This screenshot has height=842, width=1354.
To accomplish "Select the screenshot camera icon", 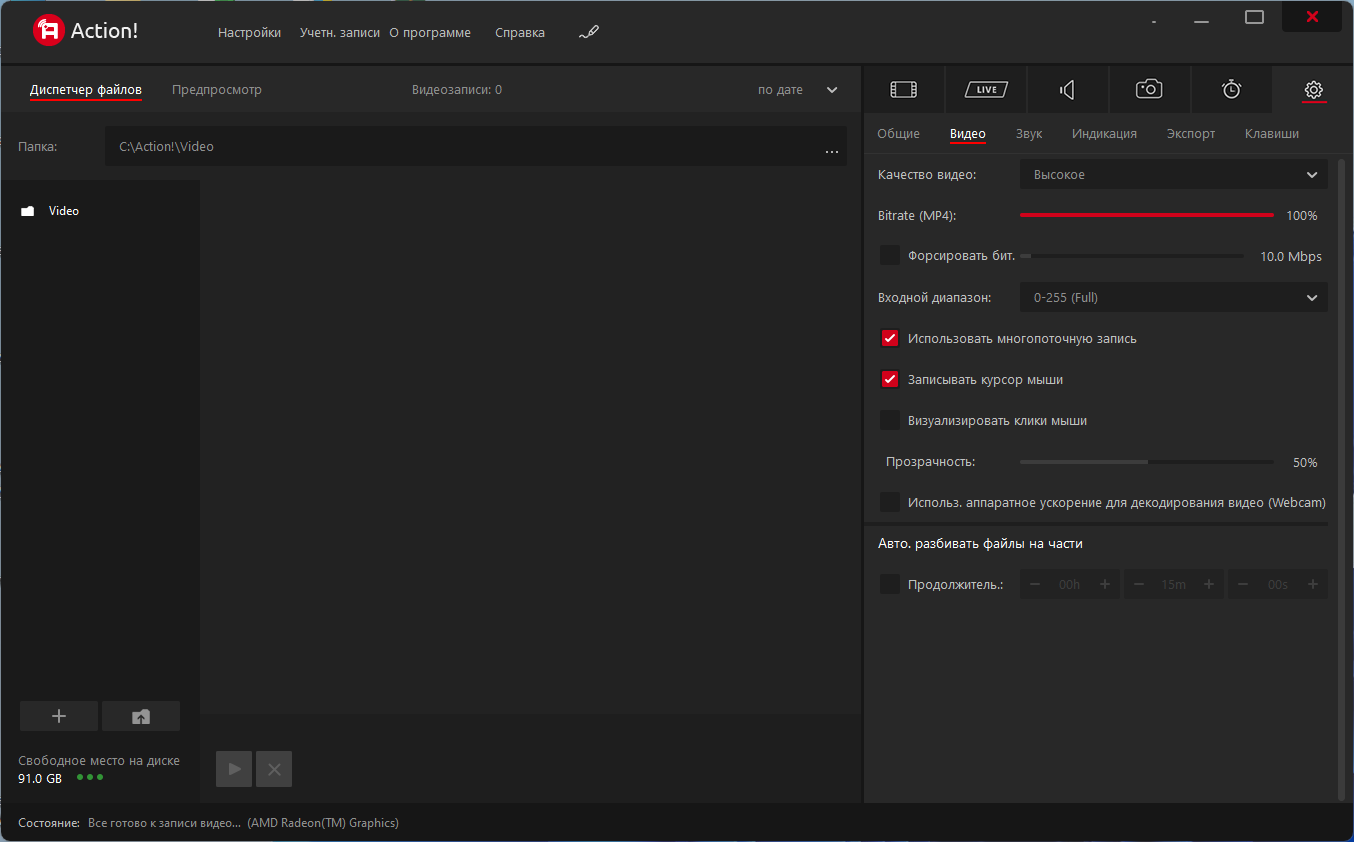I will click(x=1149, y=90).
